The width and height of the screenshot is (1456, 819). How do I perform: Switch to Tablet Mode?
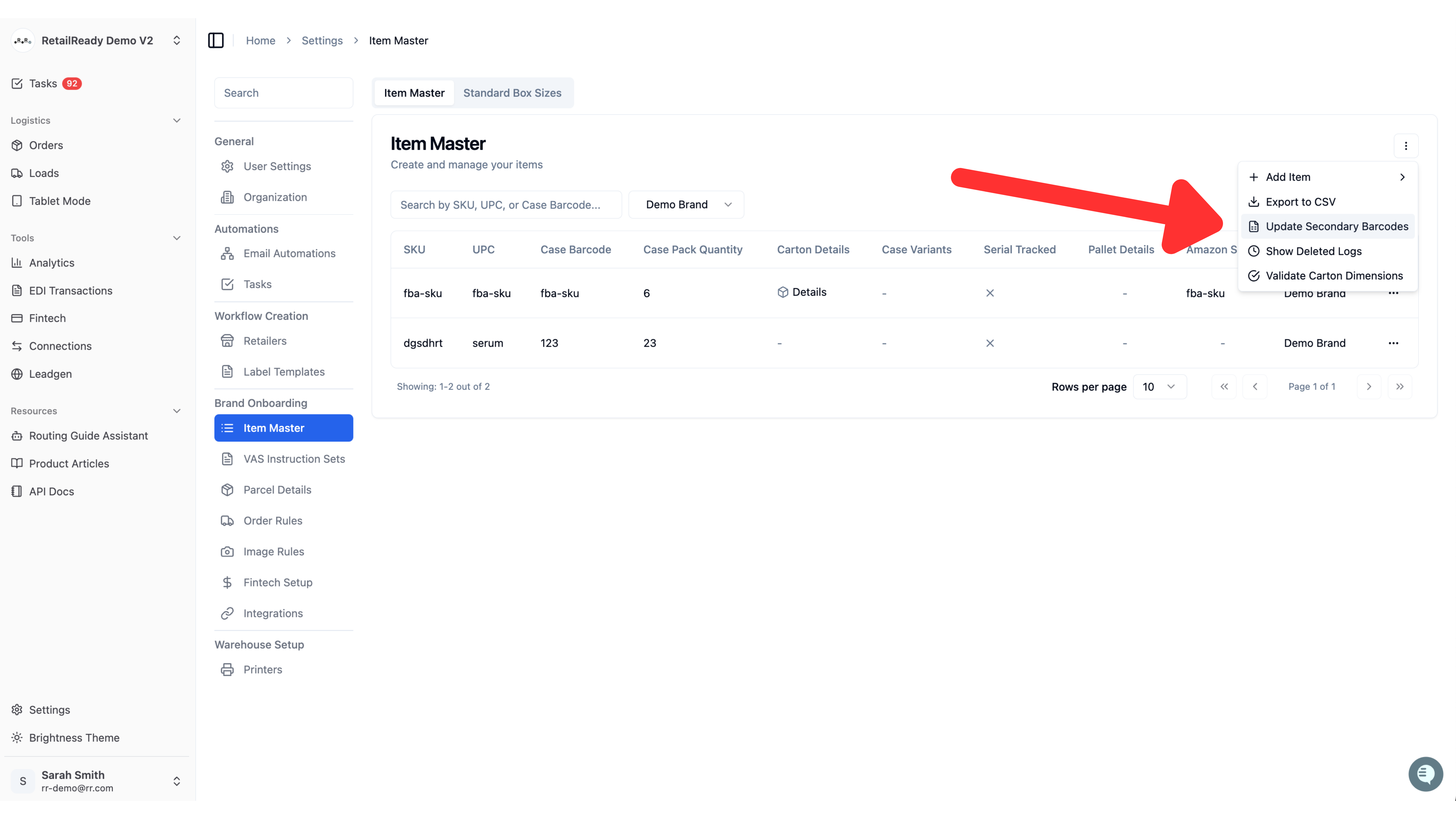tap(51, 201)
